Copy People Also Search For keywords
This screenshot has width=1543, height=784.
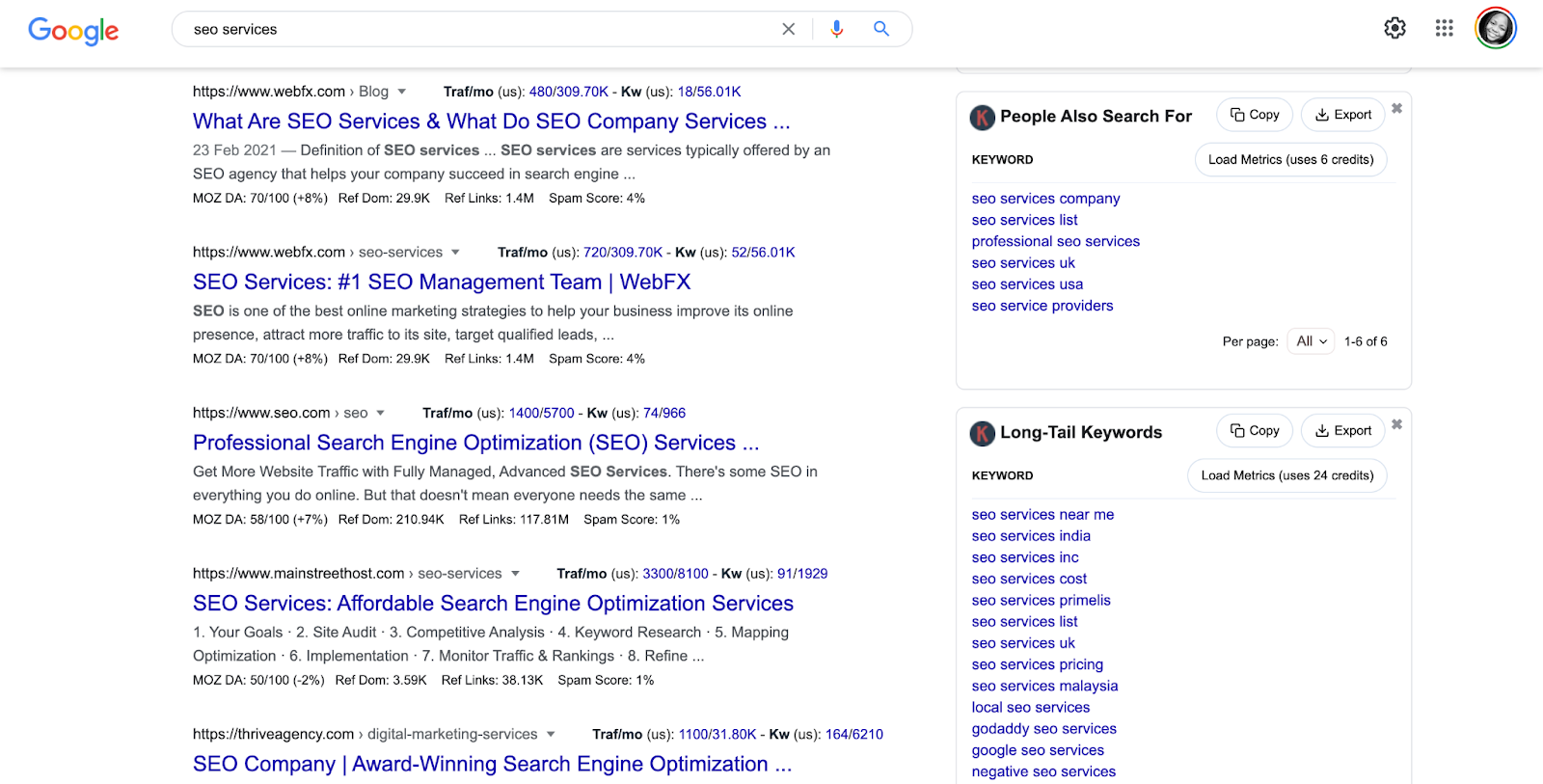(x=1255, y=115)
